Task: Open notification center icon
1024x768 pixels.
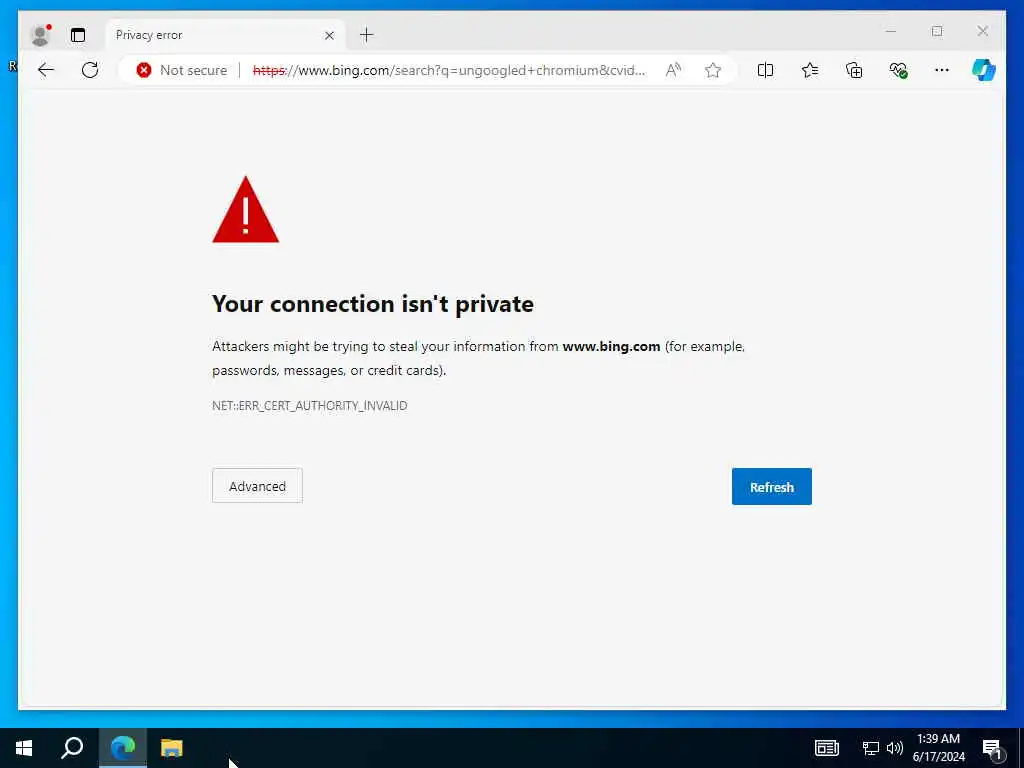Action: click(992, 748)
